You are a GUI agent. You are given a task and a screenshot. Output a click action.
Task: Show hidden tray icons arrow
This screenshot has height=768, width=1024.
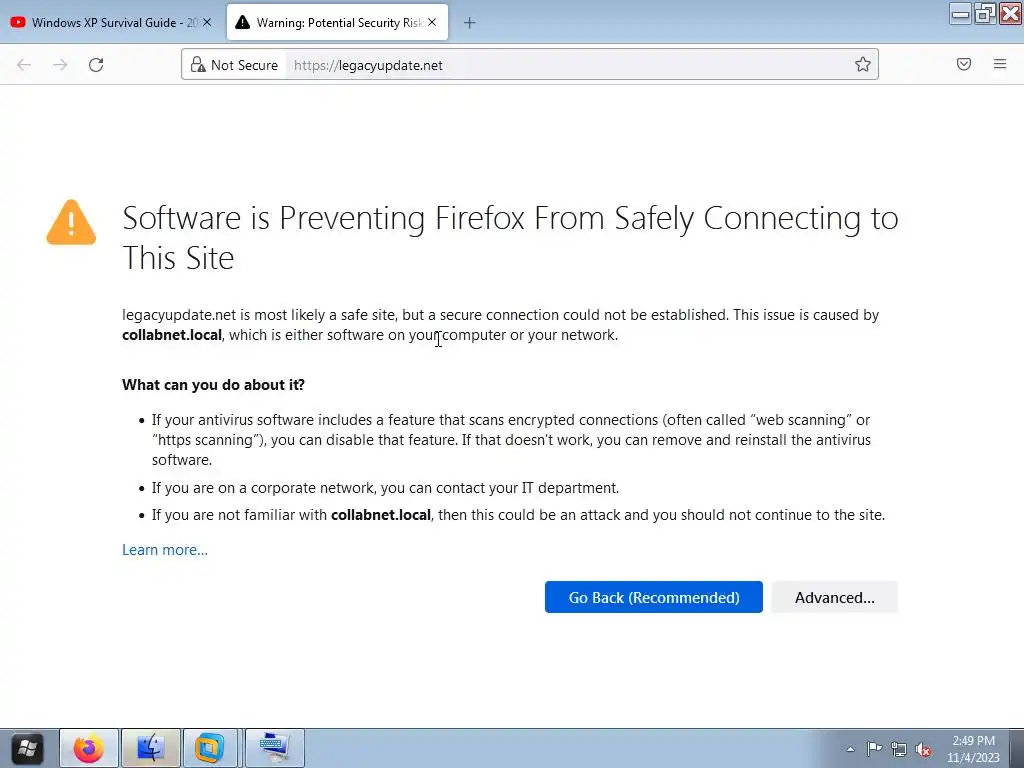click(x=850, y=749)
